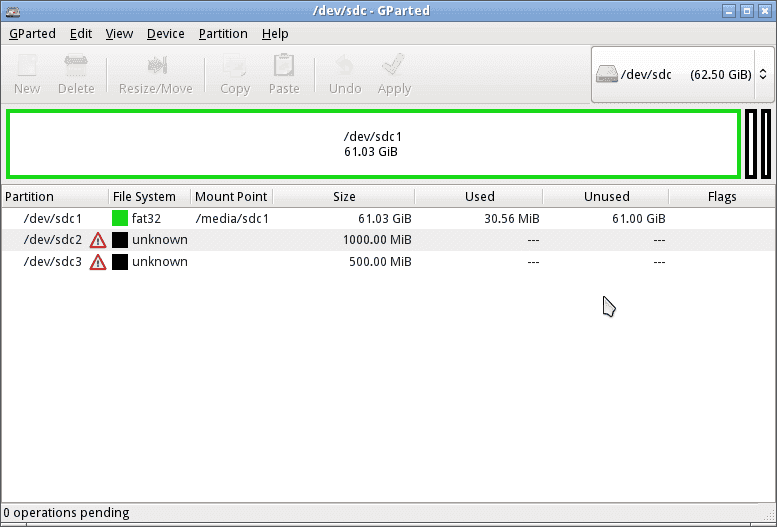The height and width of the screenshot is (527, 777).
Task: Click the unknown label for /dev/sdc3
Action: click(x=160, y=262)
